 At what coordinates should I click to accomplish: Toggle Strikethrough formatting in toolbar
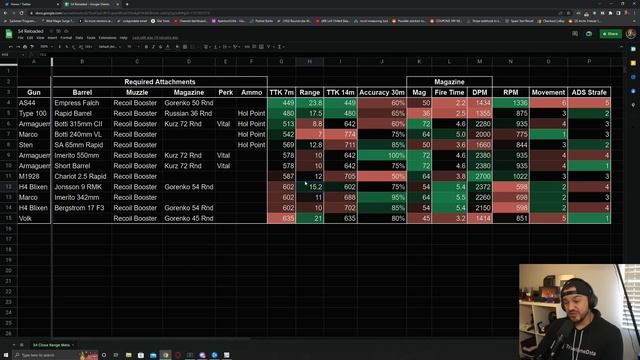[x=160, y=47]
